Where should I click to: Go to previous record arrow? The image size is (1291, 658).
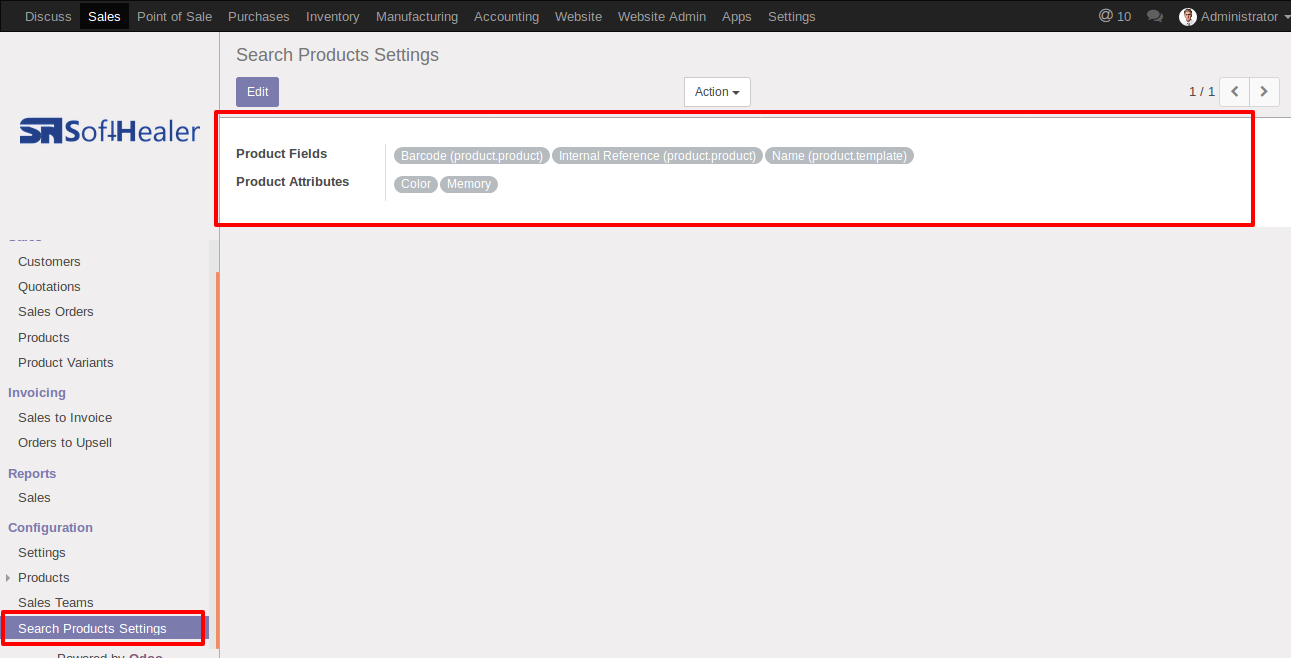(1235, 92)
